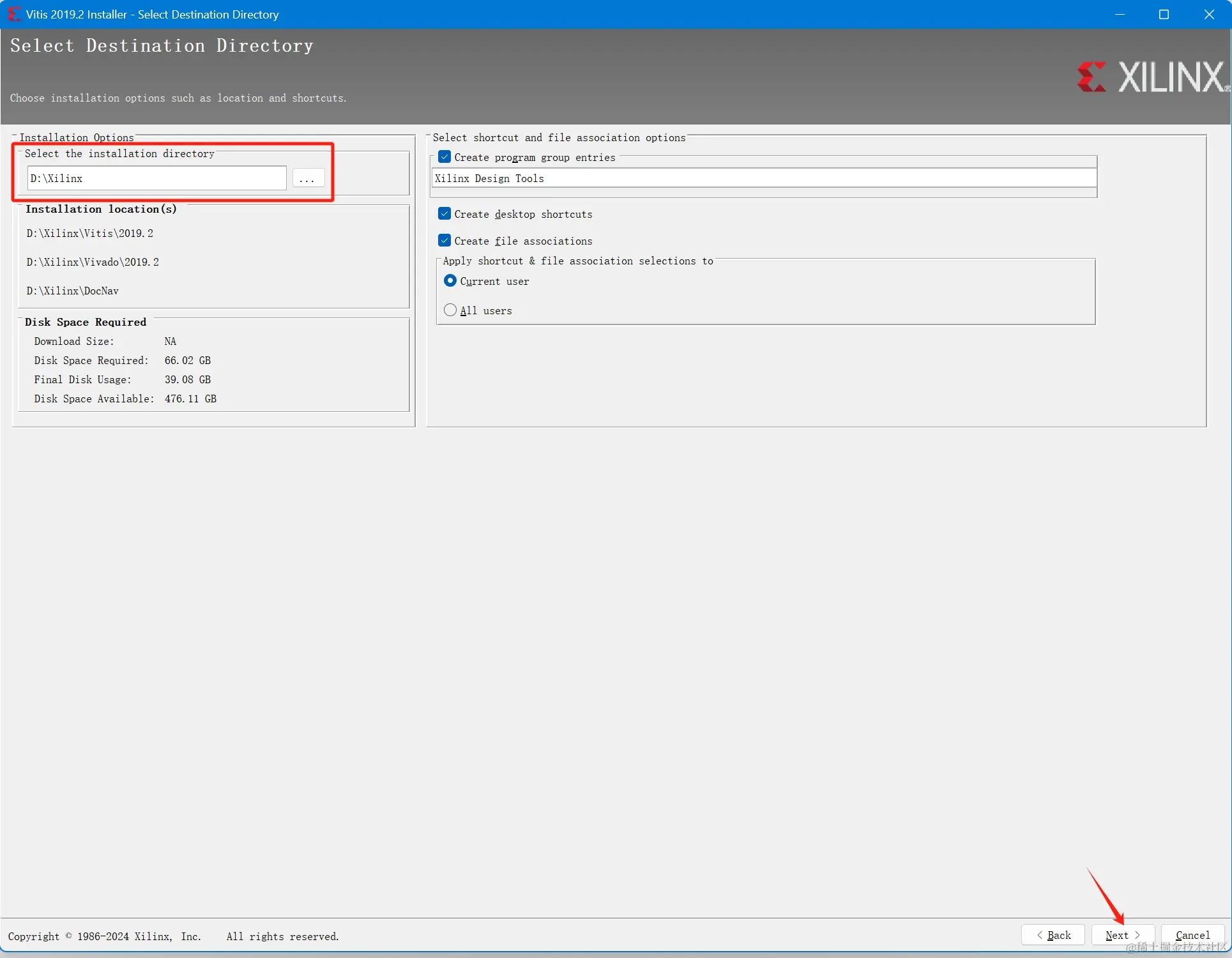
Task: Uncheck Create program group entries
Action: tap(445, 157)
